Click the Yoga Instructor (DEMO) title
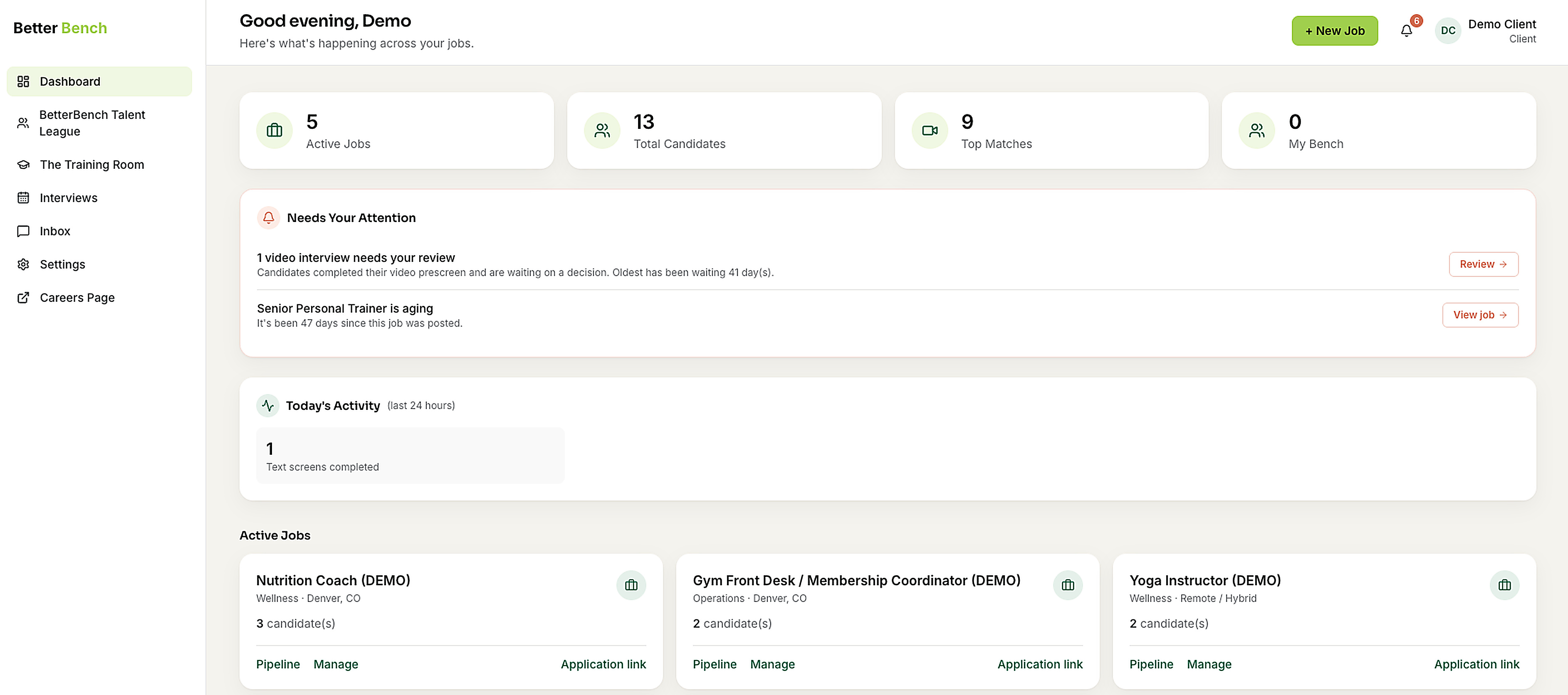 [x=1205, y=581]
